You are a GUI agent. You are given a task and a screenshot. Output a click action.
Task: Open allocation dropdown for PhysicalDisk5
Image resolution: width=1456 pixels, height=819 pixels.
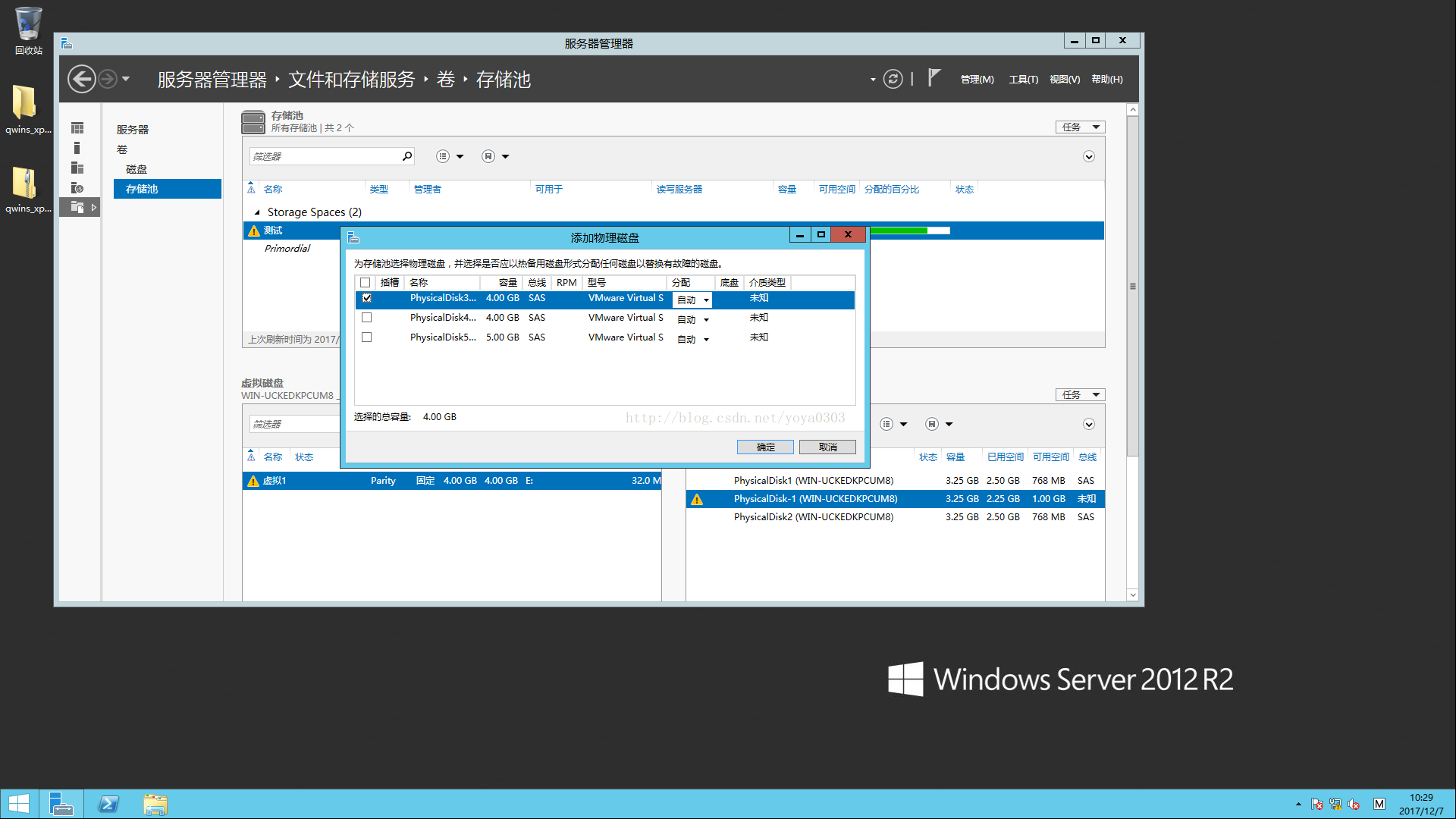pyautogui.click(x=692, y=340)
